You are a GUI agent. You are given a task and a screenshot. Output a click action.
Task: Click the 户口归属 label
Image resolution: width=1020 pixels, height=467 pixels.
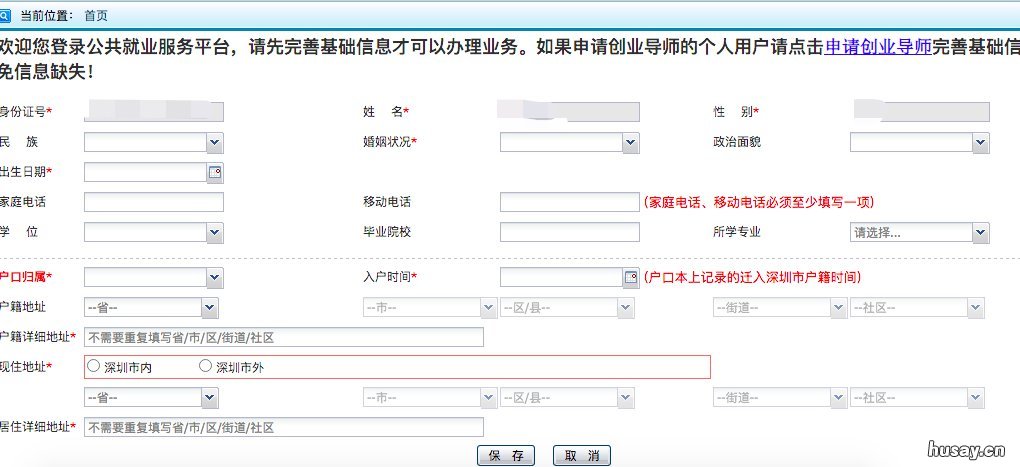click(x=26, y=277)
